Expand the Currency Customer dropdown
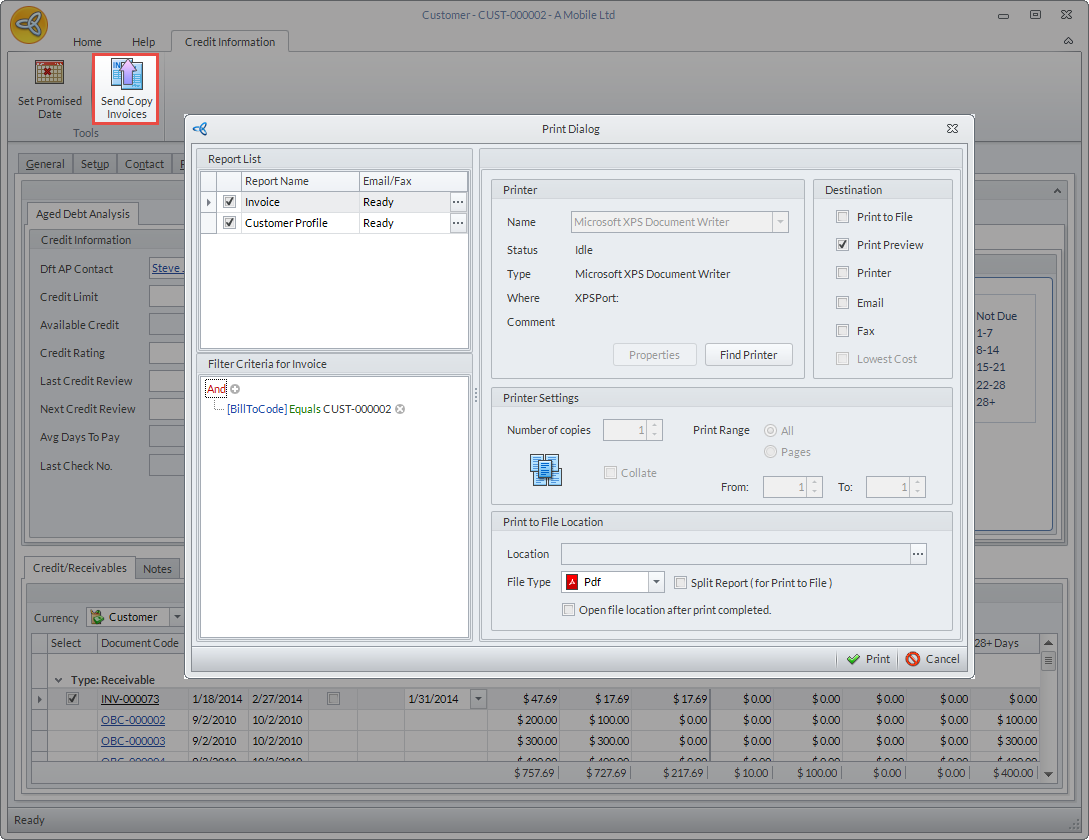Viewport: 1089px width, 840px height. [176, 617]
